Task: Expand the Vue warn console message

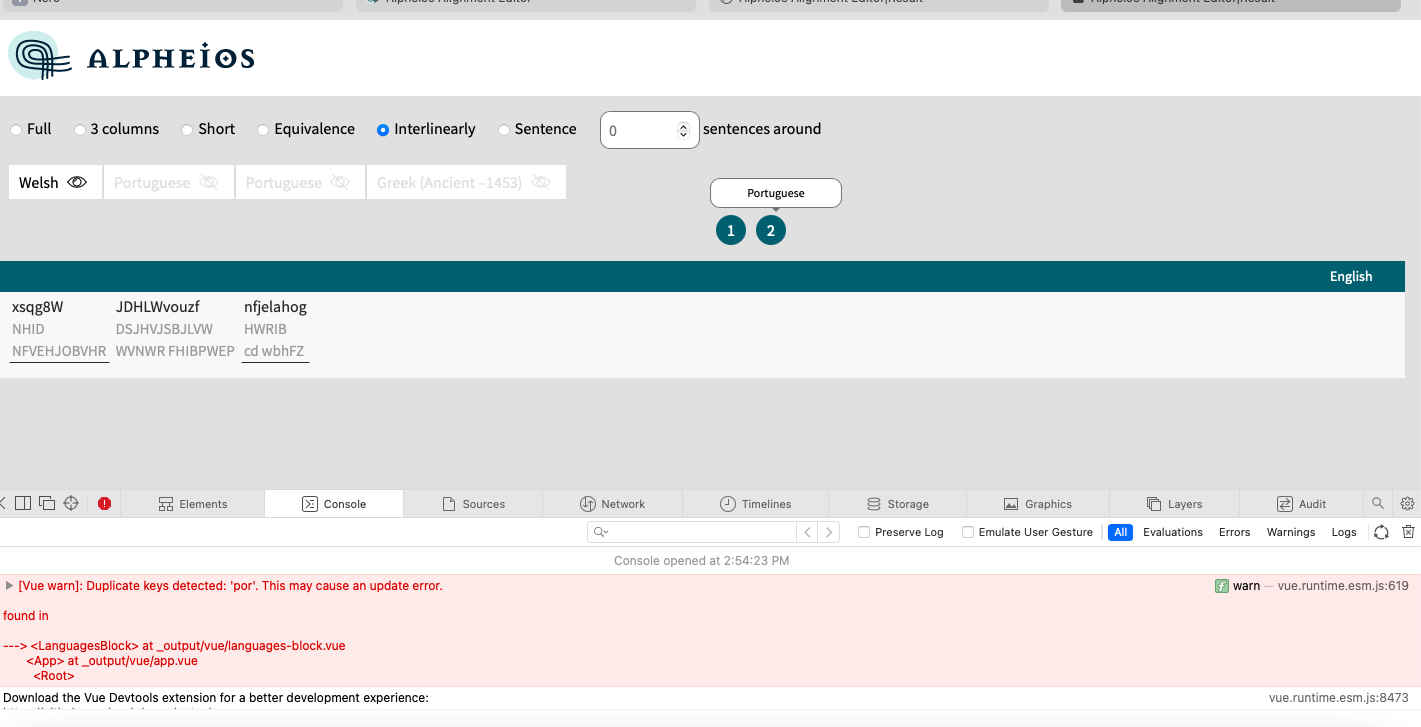Action: (9, 585)
